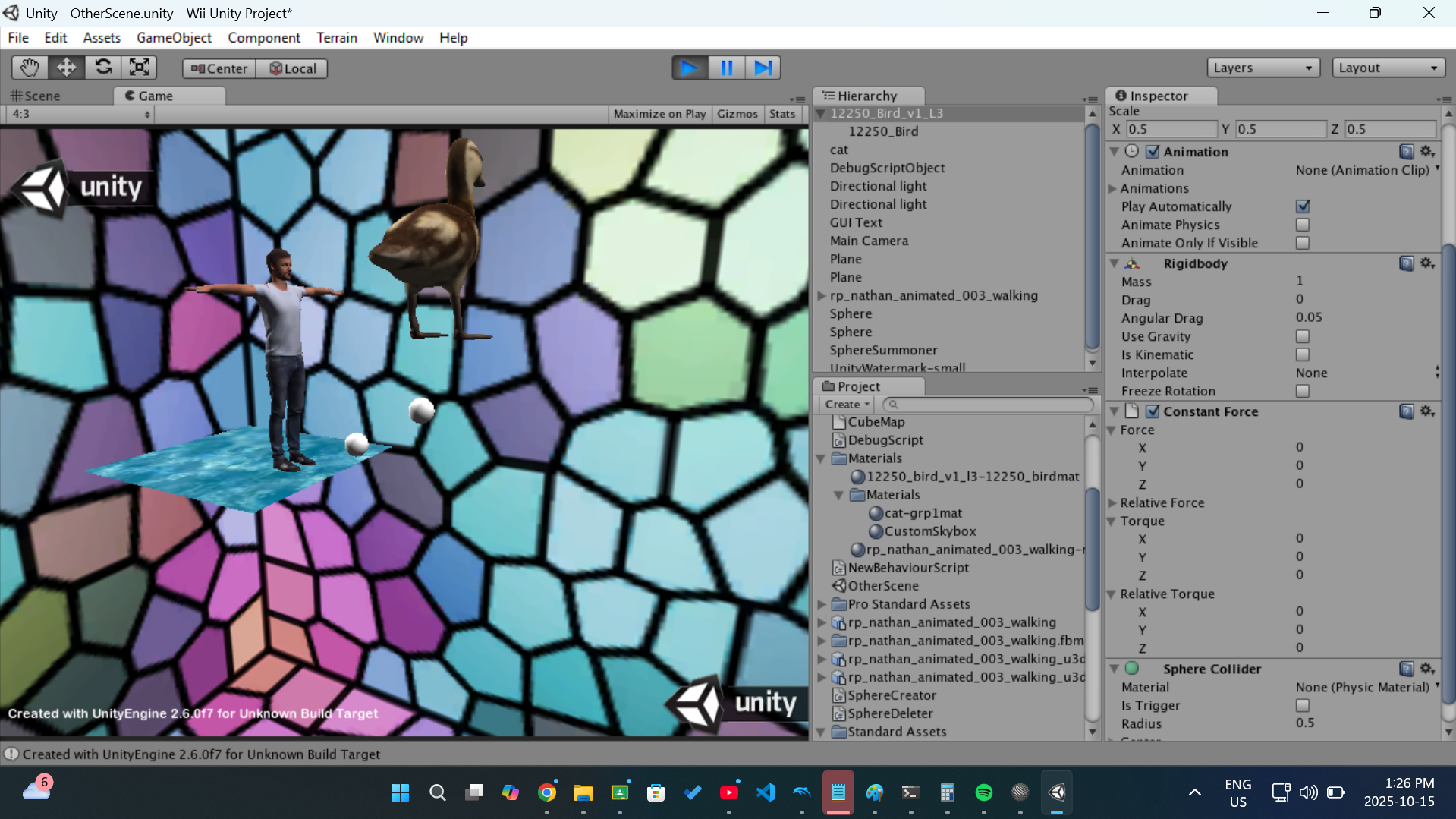Open the Layers dropdown
This screenshot has width=1456, height=819.
point(1263,68)
